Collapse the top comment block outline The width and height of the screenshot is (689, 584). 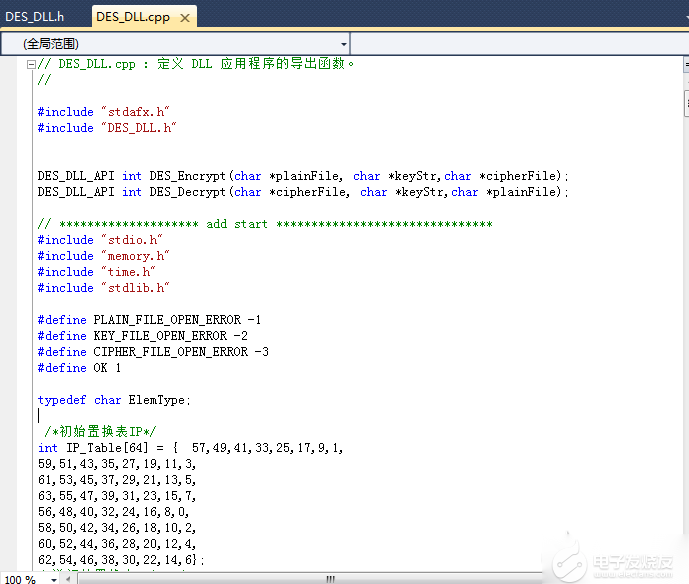click(x=31, y=64)
